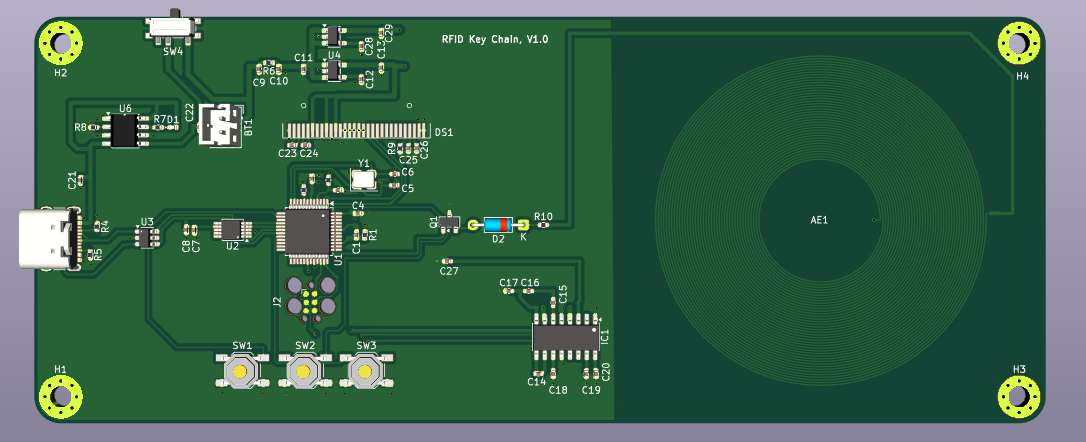Click the "RFID Key Chain, V1.0" silkscreen text
This screenshot has height=442, width=1086.
(495, 39)
